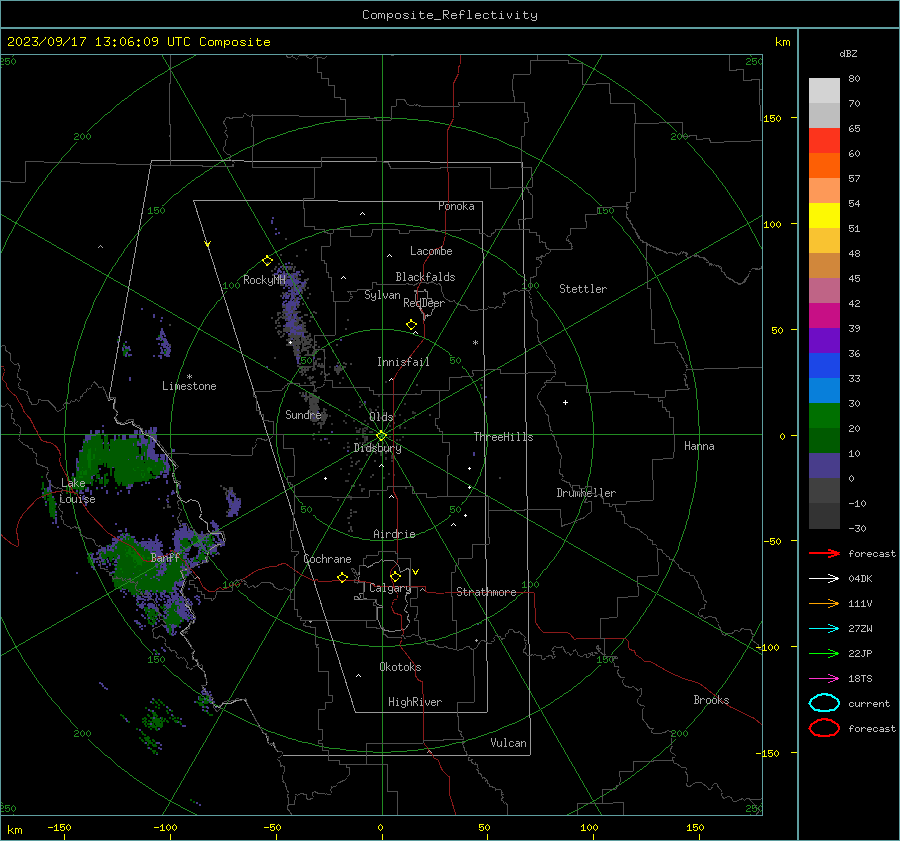Click the Limestone label

point(189,386)
